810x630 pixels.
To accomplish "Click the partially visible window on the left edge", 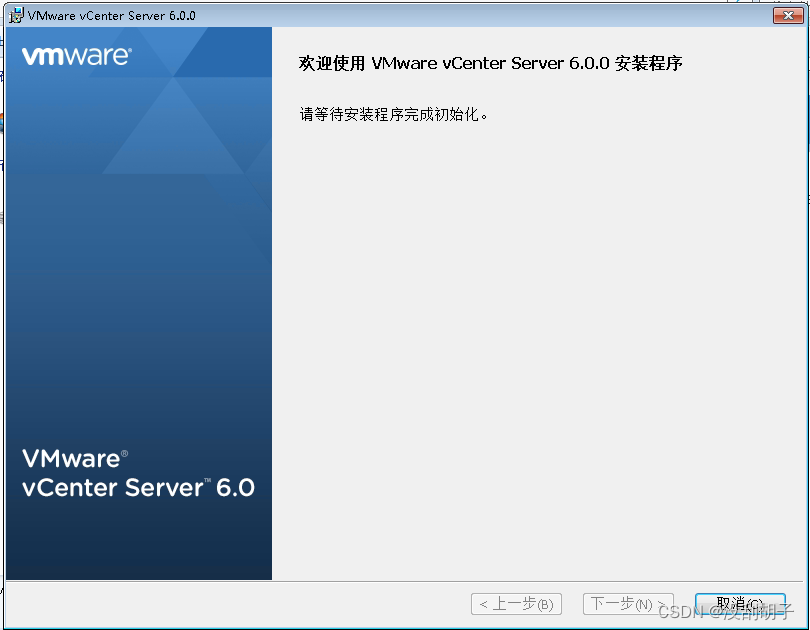I will click(4, 300).
